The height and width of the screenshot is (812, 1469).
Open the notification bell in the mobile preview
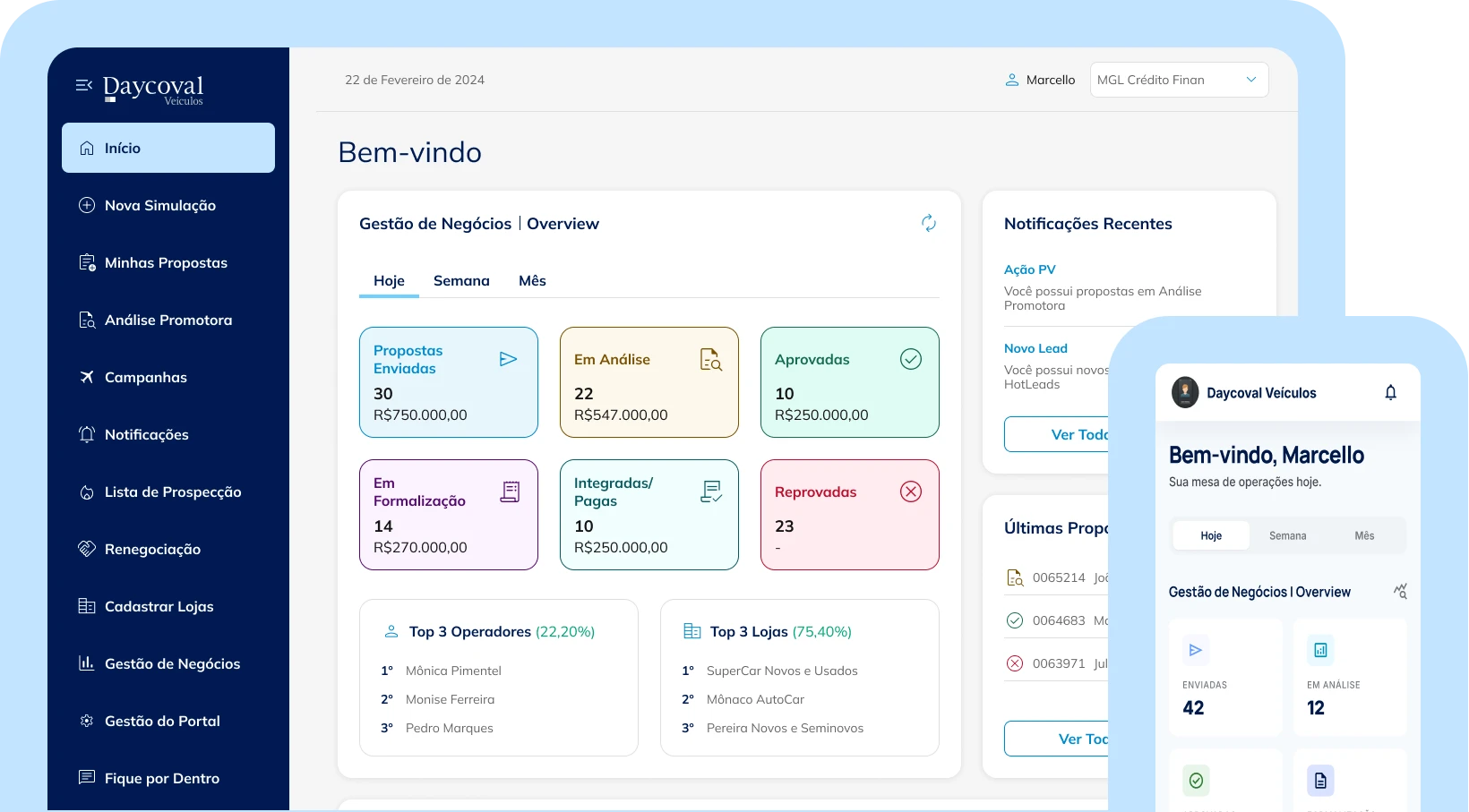click(x=1391, y=392)
